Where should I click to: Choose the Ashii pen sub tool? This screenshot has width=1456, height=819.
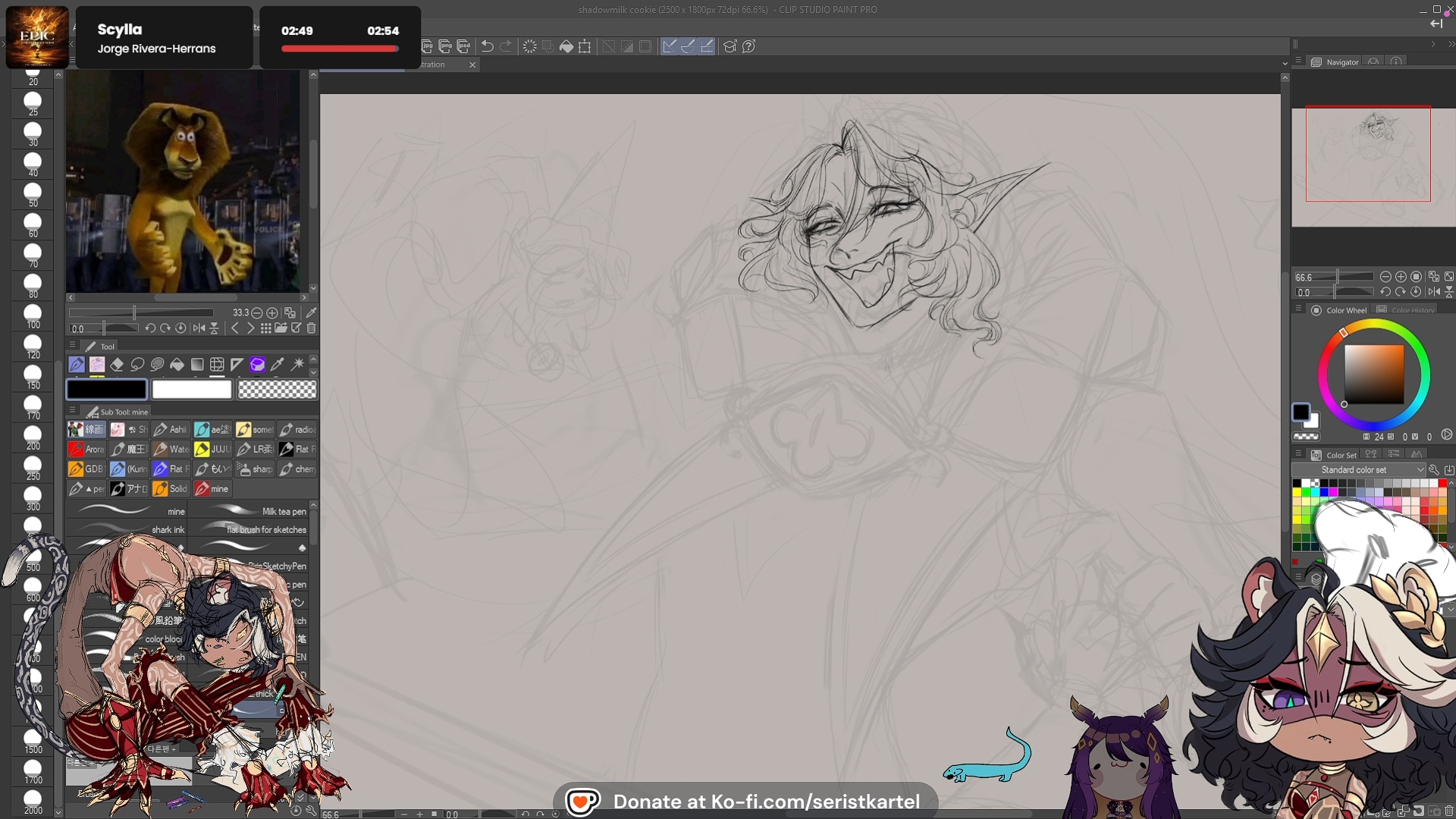point(171,430)
